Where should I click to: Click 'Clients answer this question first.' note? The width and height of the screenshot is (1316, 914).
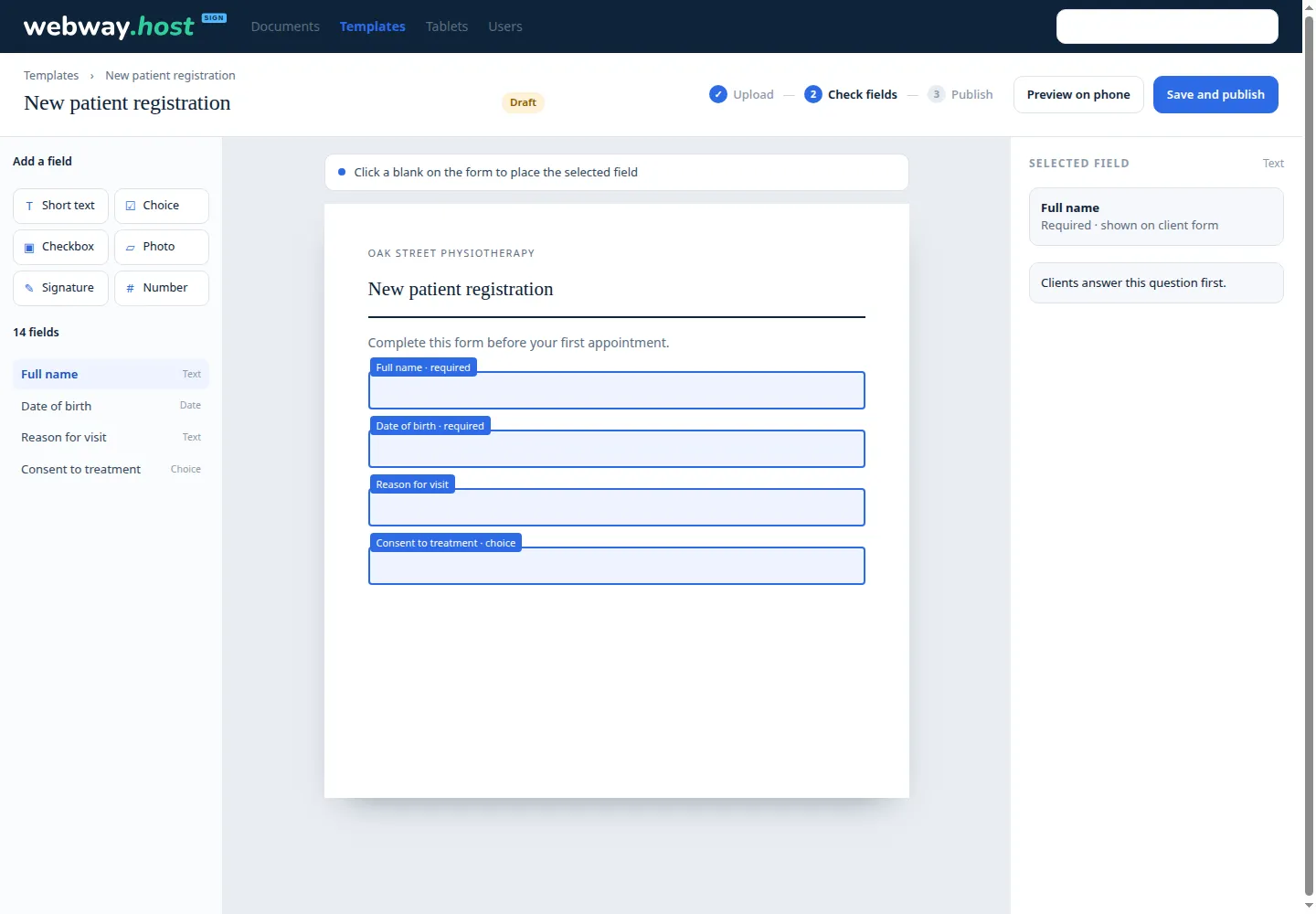1156,283
